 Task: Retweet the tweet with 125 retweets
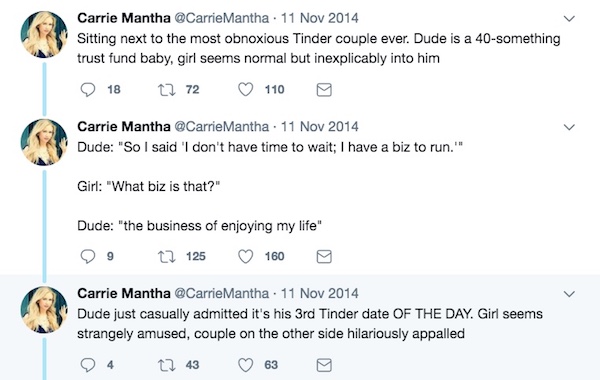pyautogui.click(x=167, y=256)
